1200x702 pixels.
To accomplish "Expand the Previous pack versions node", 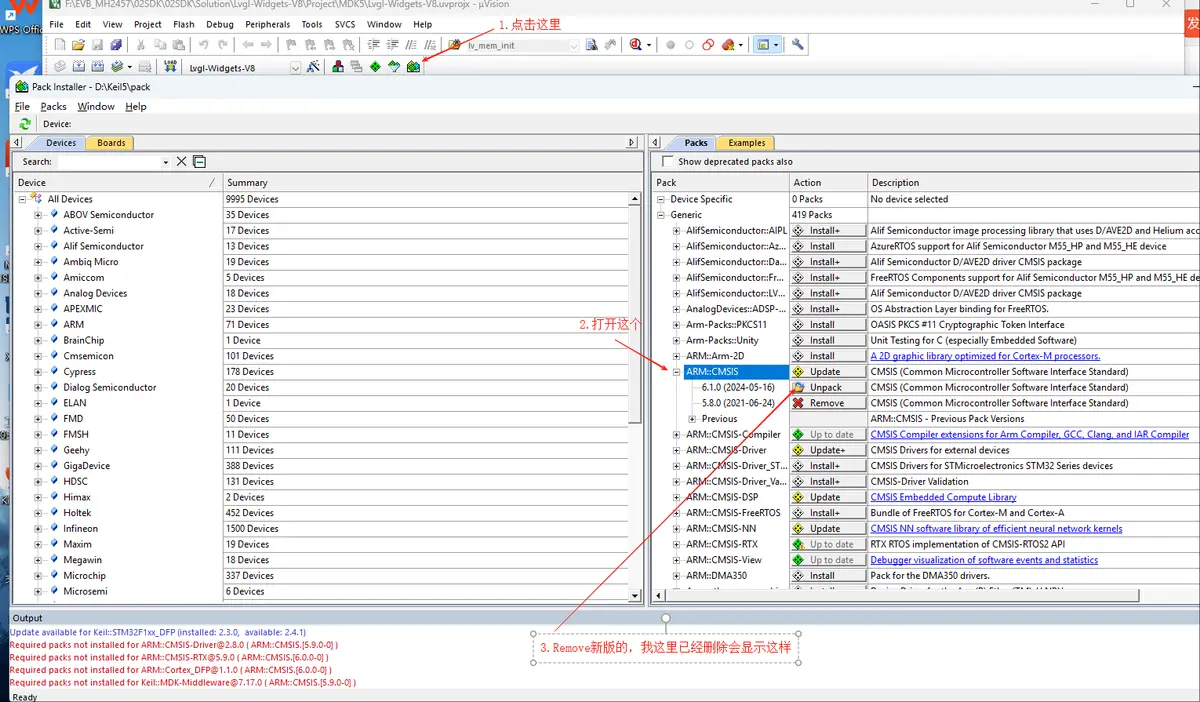I will point(692,419).
